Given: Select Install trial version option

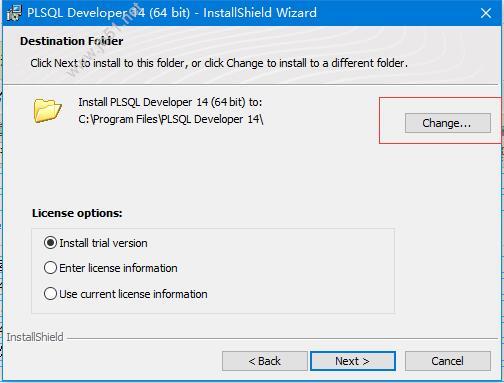Looking at the screenshot, I should click(95, 243).
